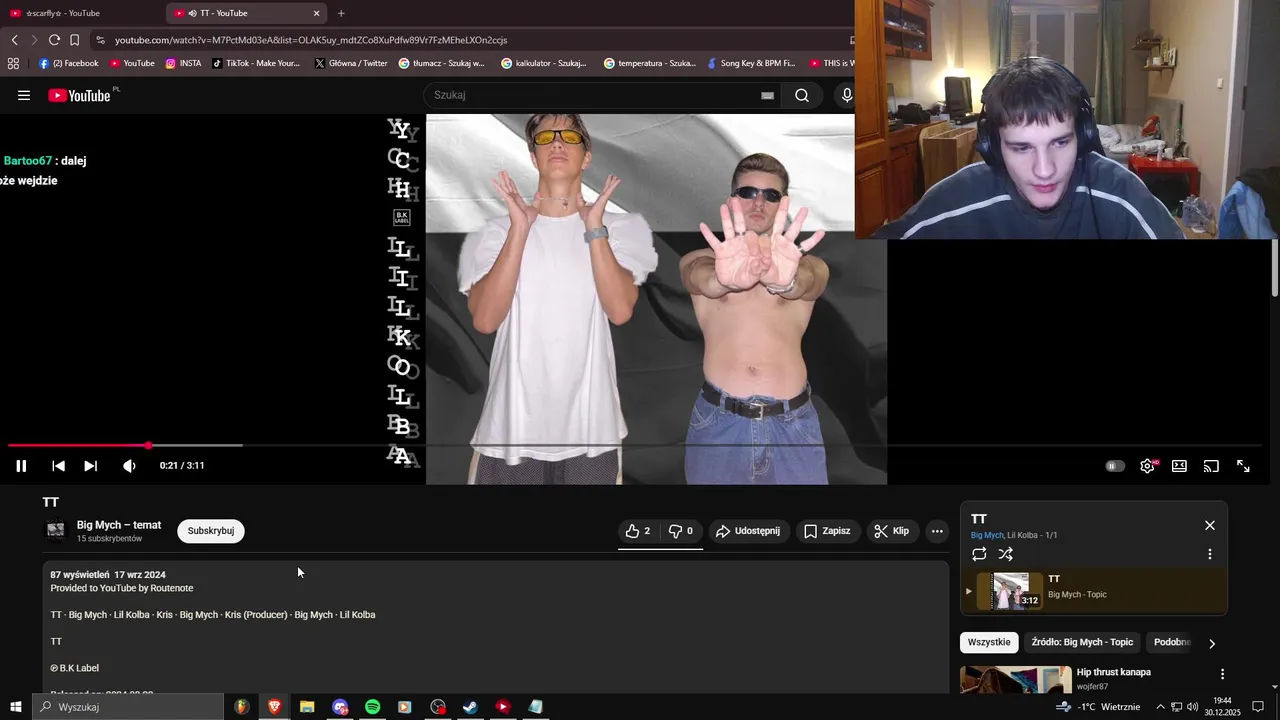Start voice search with microphone icon
Image resolution: width=1280 pixels, height=720 pixels.
coord(846,95)
